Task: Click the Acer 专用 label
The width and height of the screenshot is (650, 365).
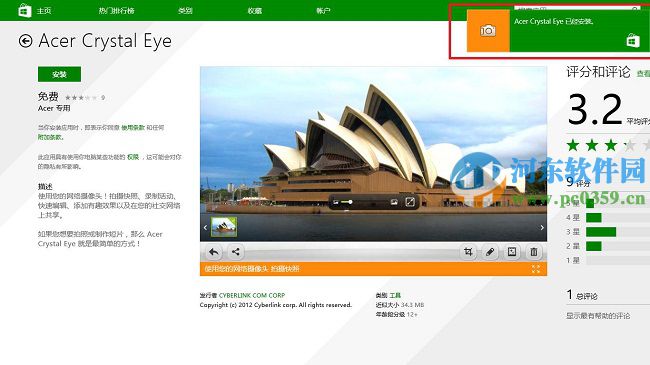Action: (54, 108)
